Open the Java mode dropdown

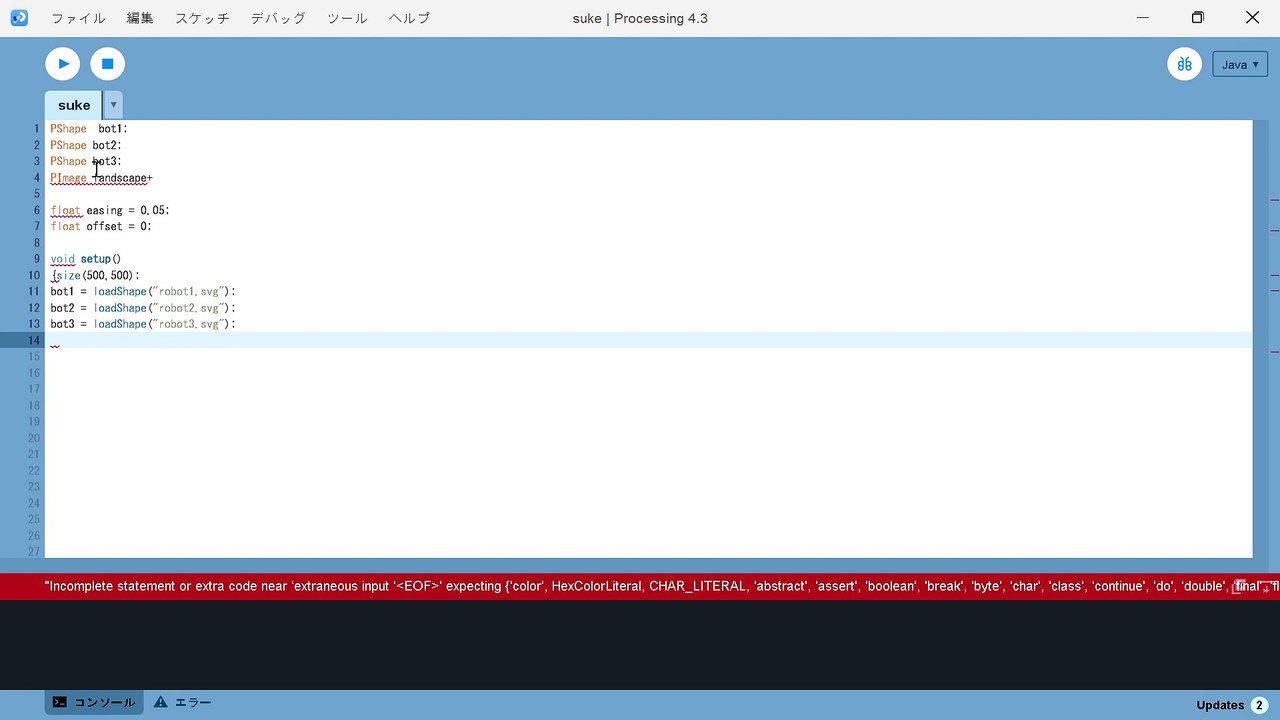(x=1240, y=64)
